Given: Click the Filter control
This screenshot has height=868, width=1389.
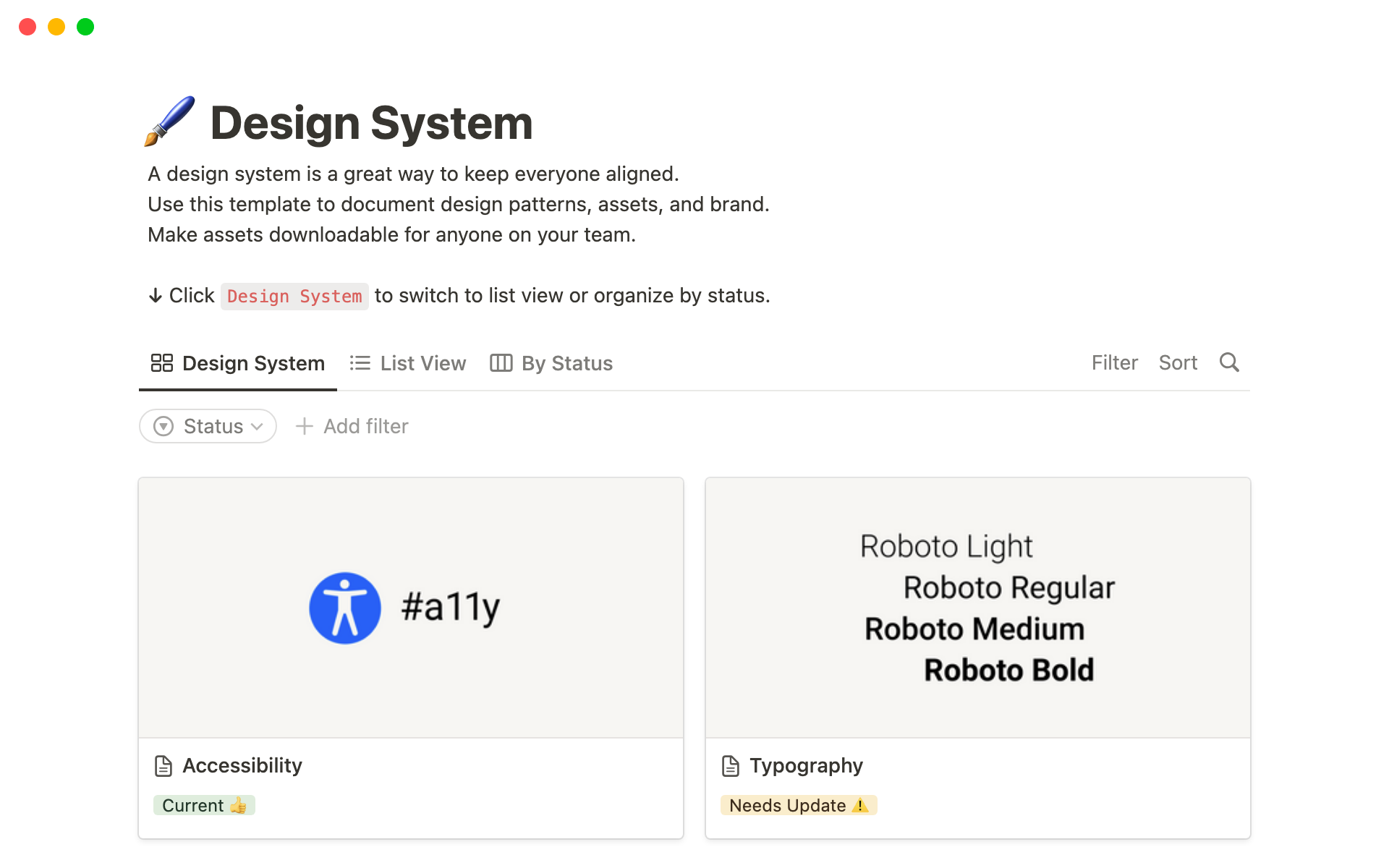Looking at the screenshot, I should pyautogui.click(x=1114, y=362).
